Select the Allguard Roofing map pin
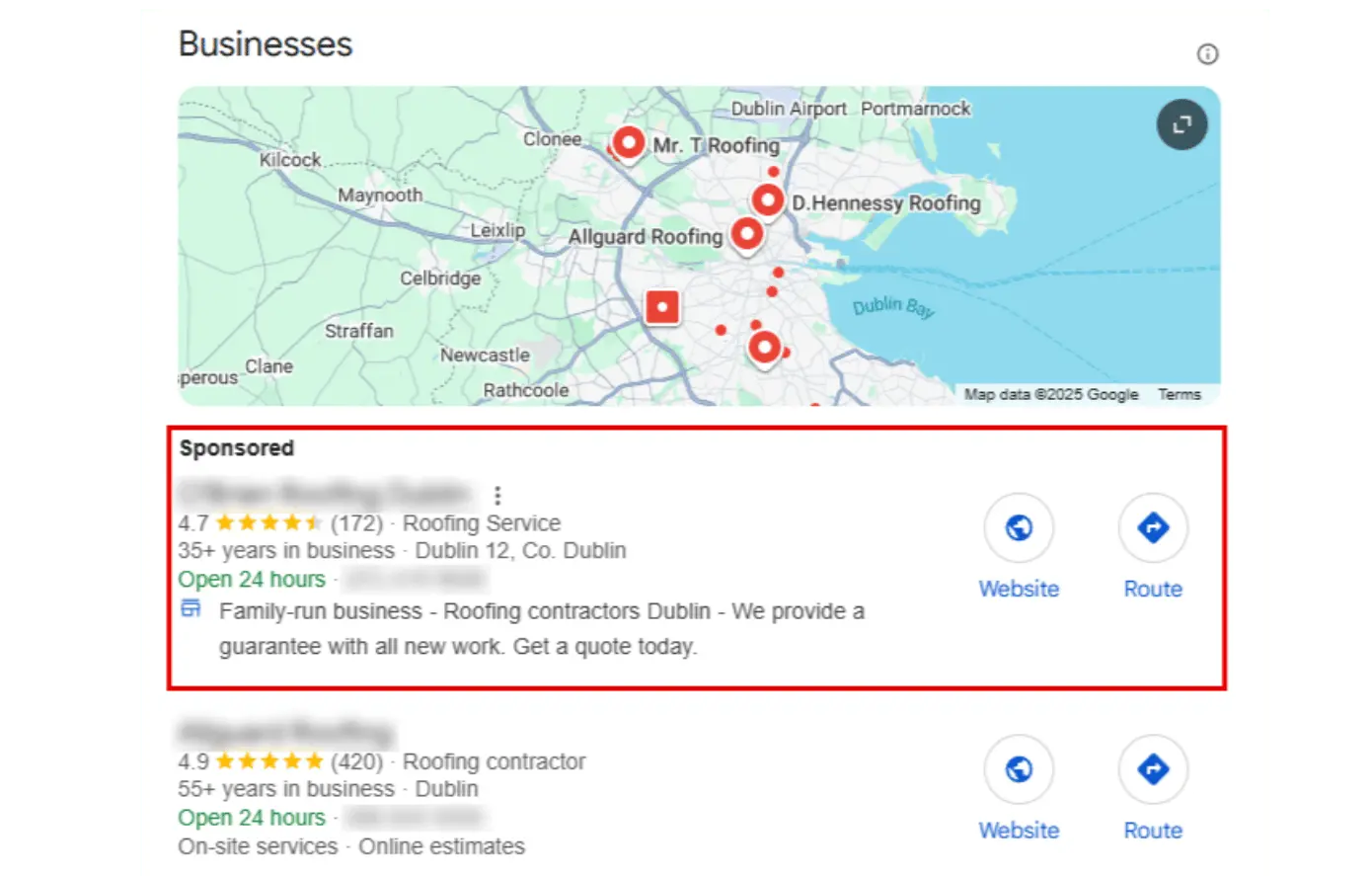Image resolution: width=1372 pixels, height=876 pixels. (747, 236)
